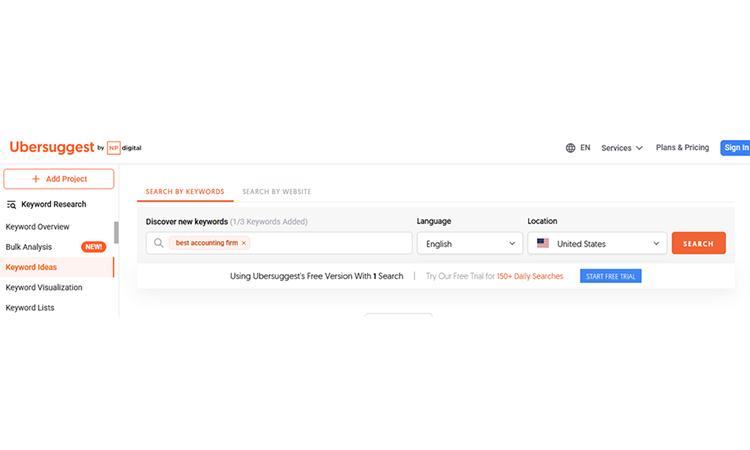Remove the 'best accounting firm' keyword tag

[243, 243]
